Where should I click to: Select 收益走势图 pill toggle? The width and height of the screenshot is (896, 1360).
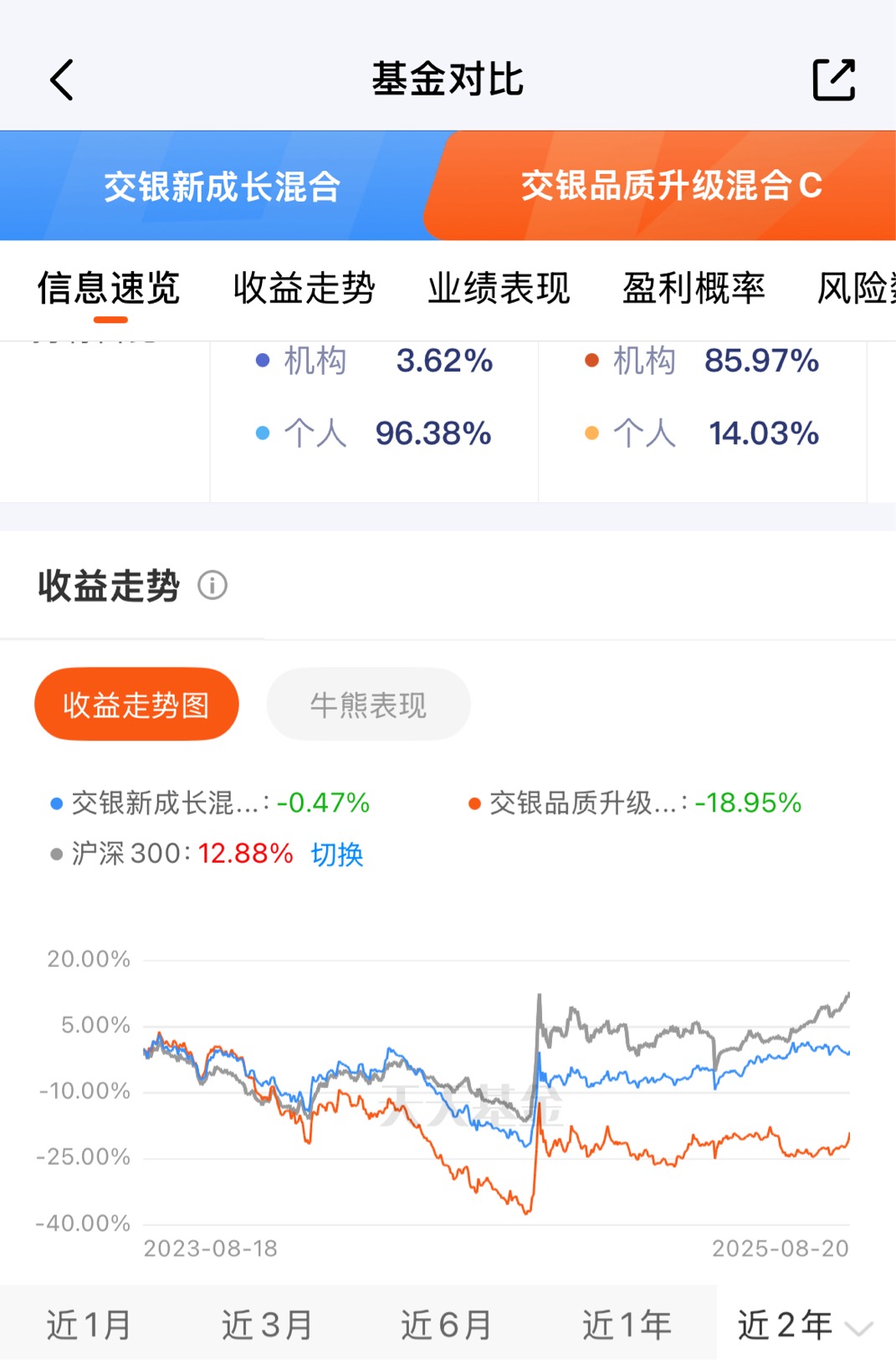[x=136, y=705]
